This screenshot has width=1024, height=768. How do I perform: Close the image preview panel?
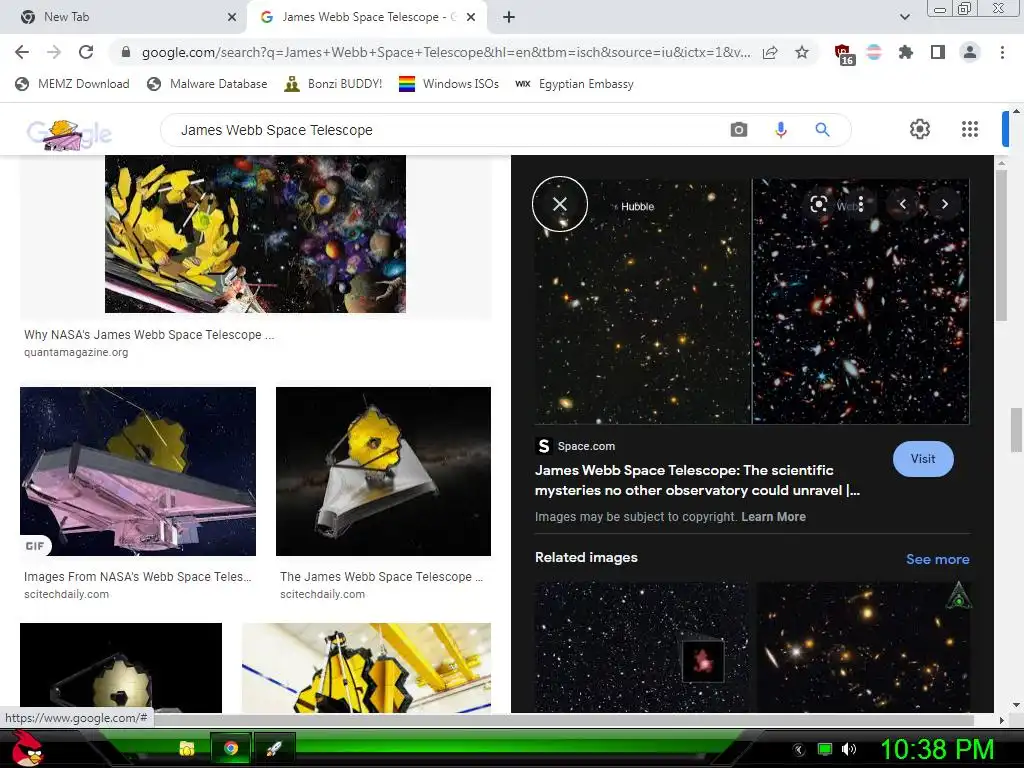pos(560,204)
